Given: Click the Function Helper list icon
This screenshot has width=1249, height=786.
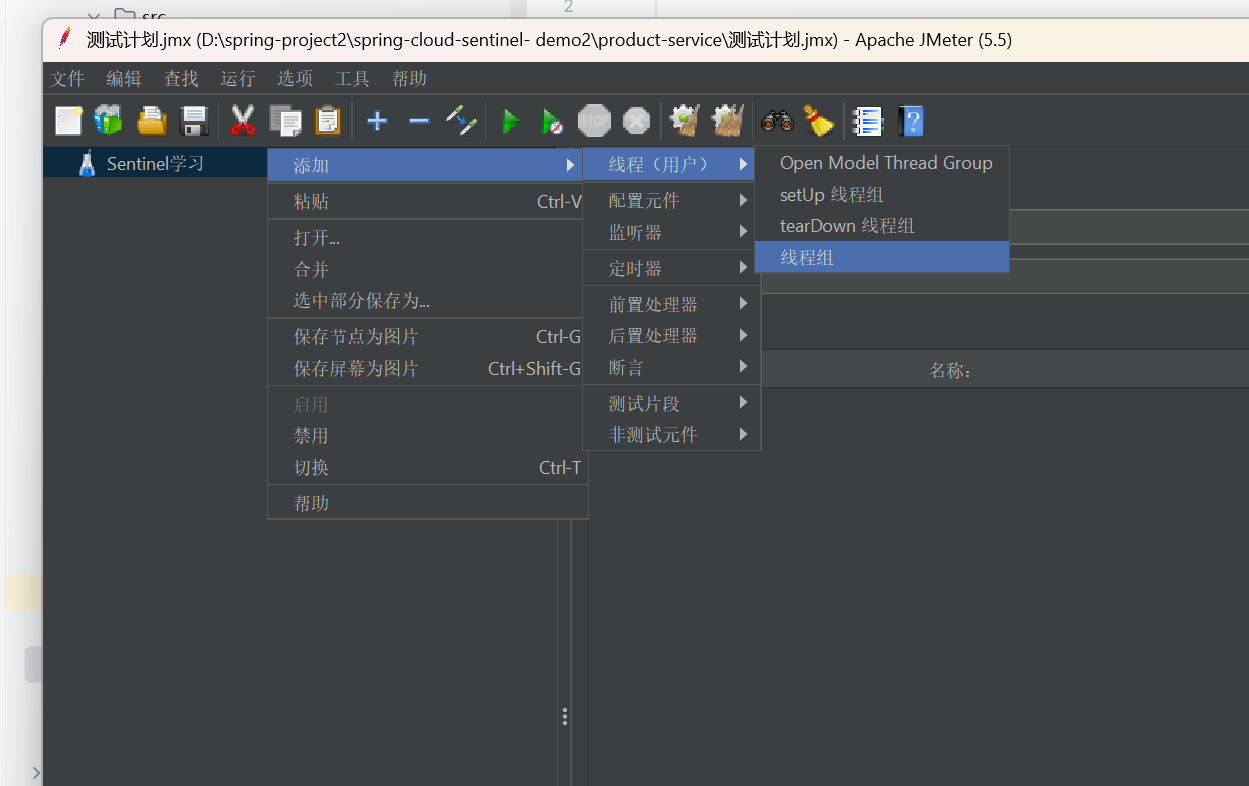Looking at the screenshot, I should (868, 121).
